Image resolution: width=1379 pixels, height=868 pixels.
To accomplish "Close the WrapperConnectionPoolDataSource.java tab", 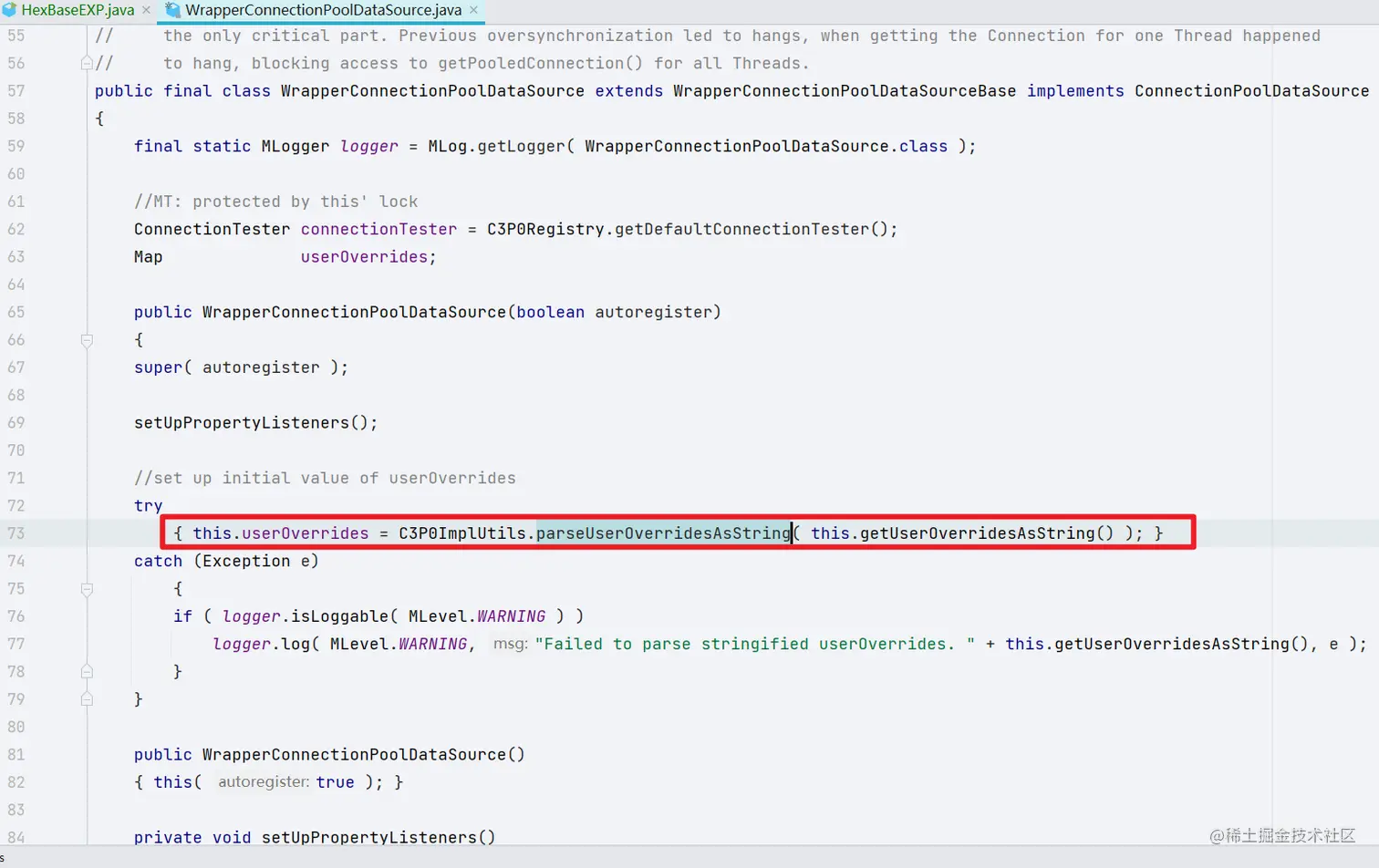I will [473, 10].
